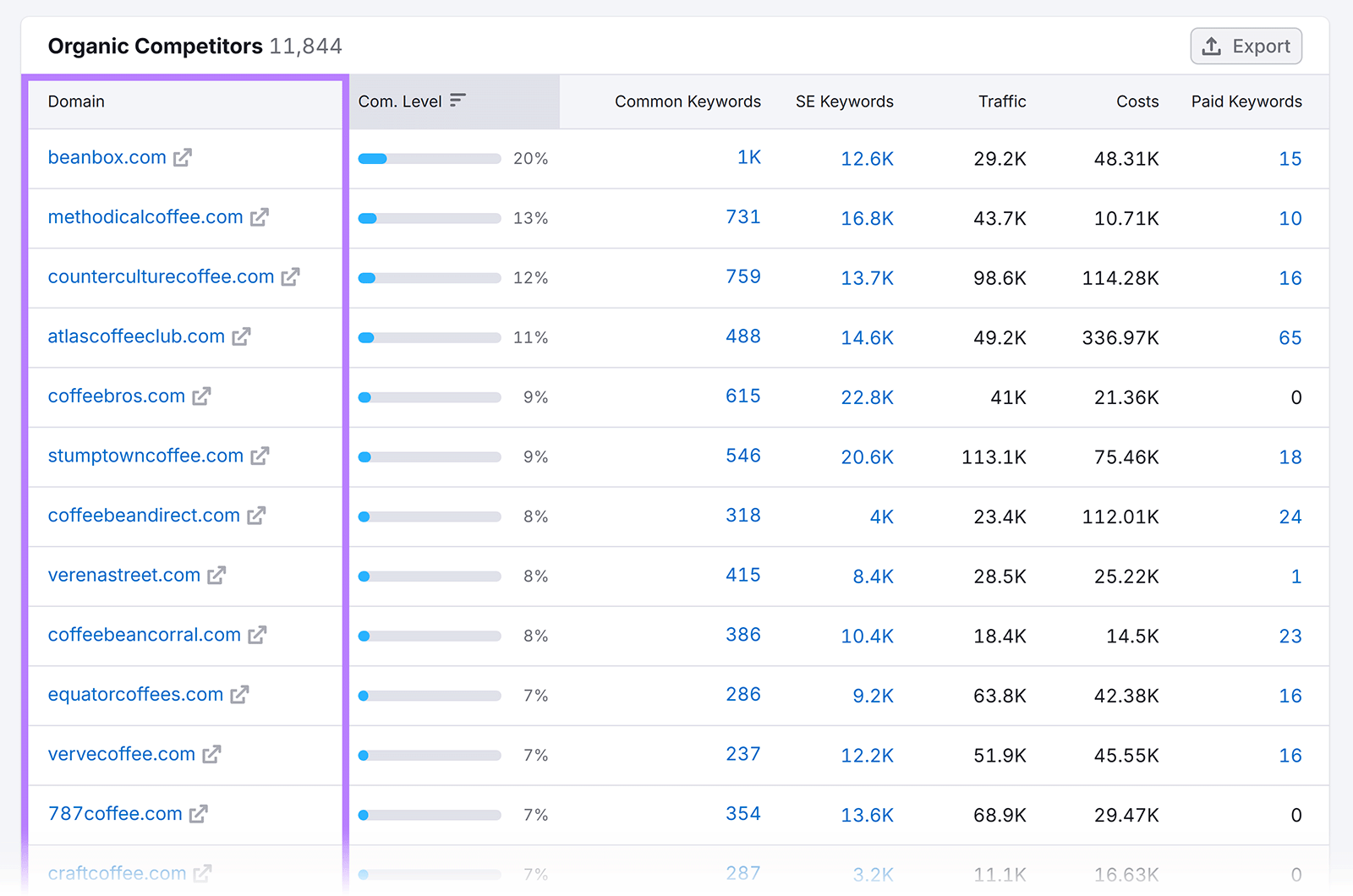Open equatorcoffees.com common keywords value 286
Screen dimensions: 1353x896
[743, 694]
